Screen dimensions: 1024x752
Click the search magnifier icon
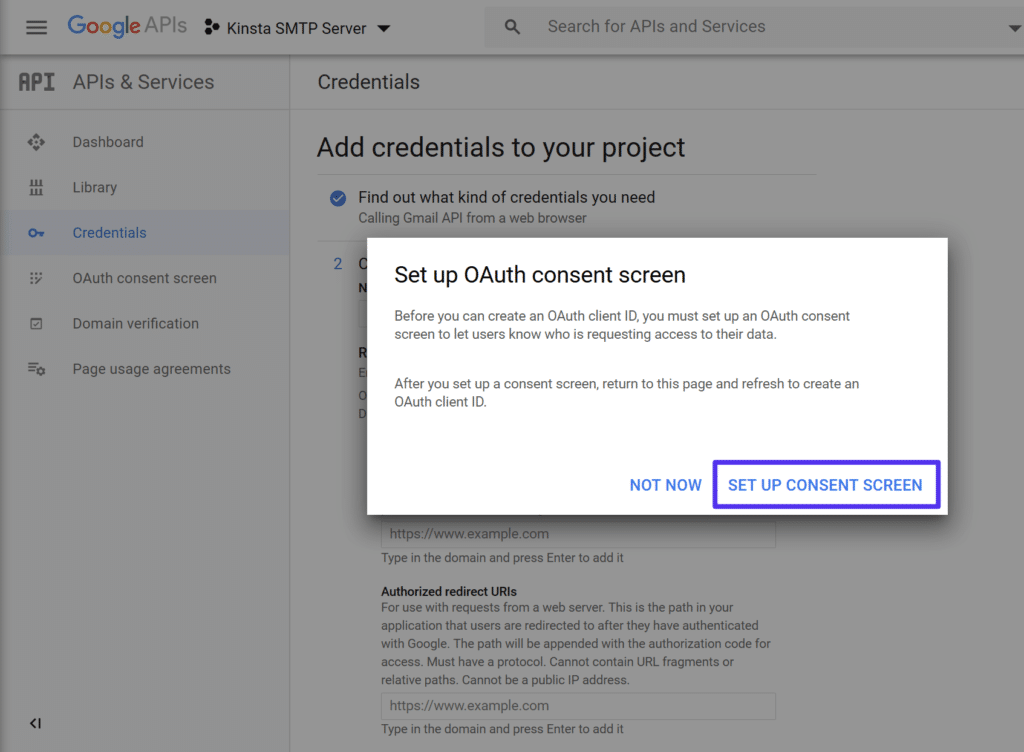[512, 27]
